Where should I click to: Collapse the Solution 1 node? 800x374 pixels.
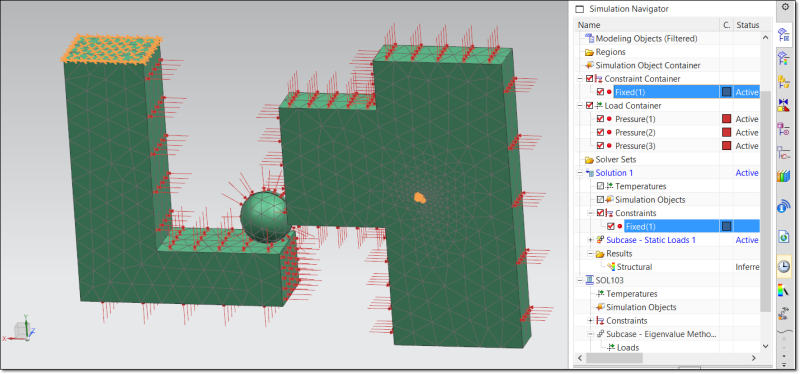click(580, 173)
